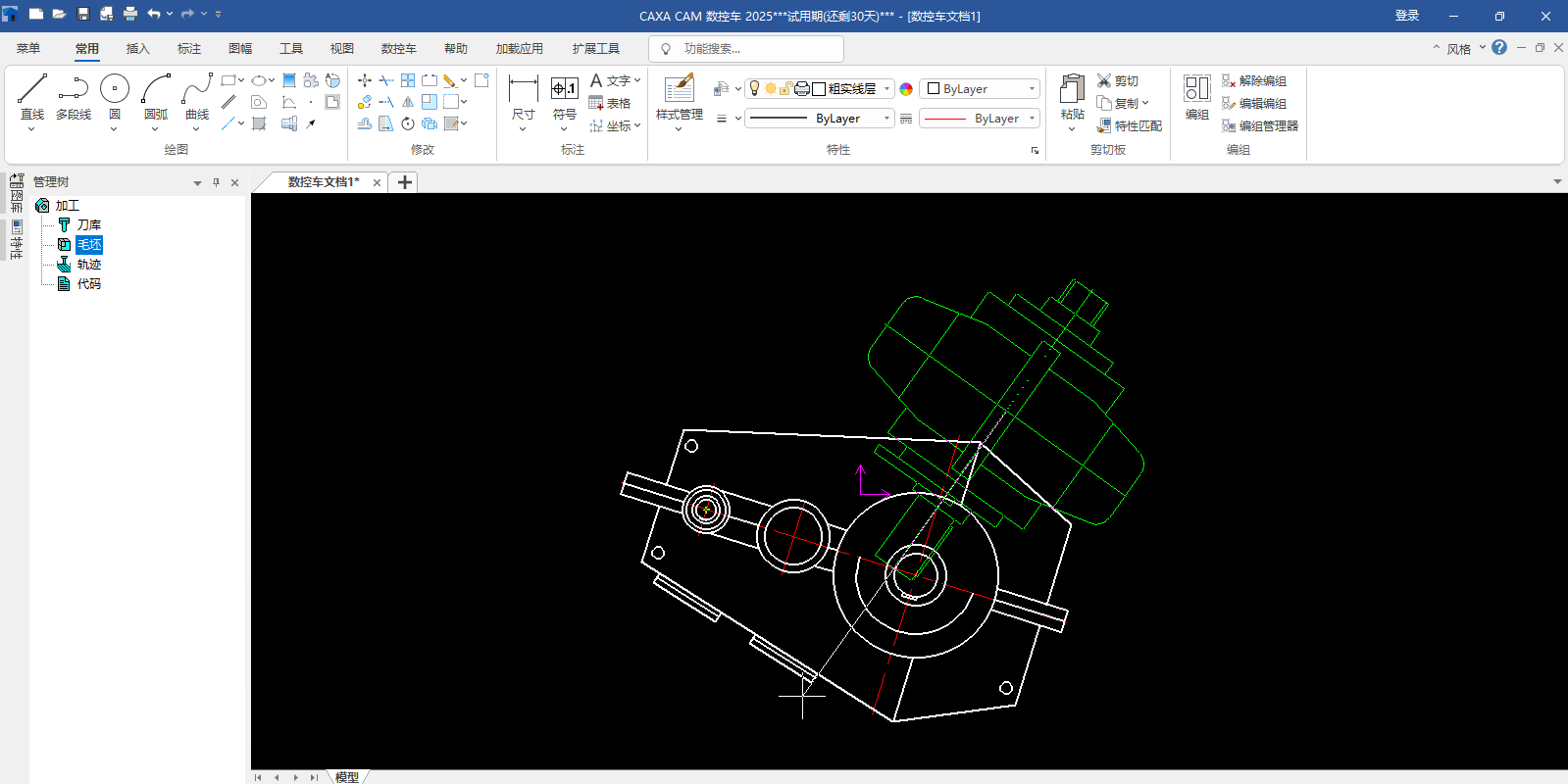
Task: Click the color wheel swatch
Action: [906, 89]
